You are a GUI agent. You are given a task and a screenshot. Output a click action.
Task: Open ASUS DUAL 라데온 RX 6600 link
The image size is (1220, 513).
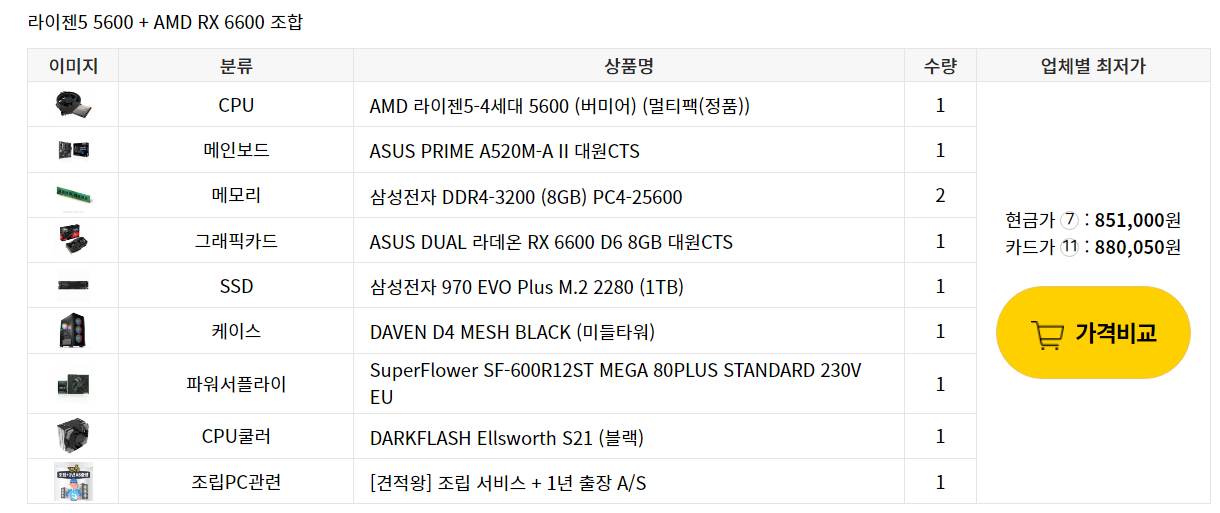[x=551, y=242]
